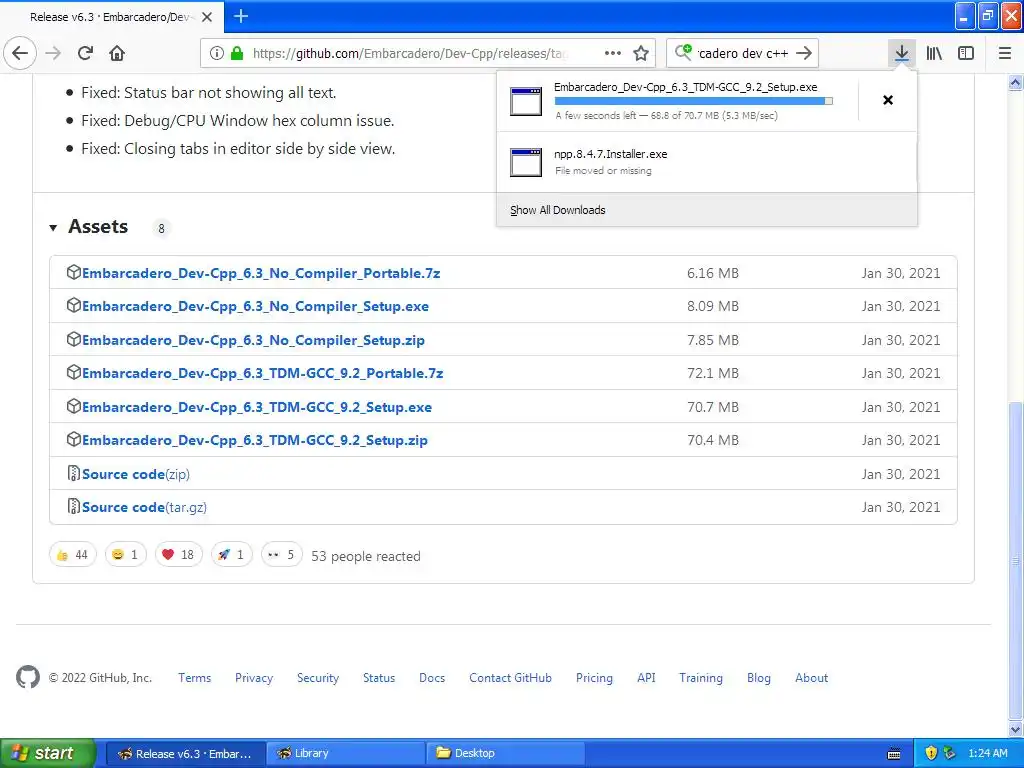Close the Release v6.3 tab
Image resolution: width=1024 pixels, height=768 pixels.
pos(207,17)
